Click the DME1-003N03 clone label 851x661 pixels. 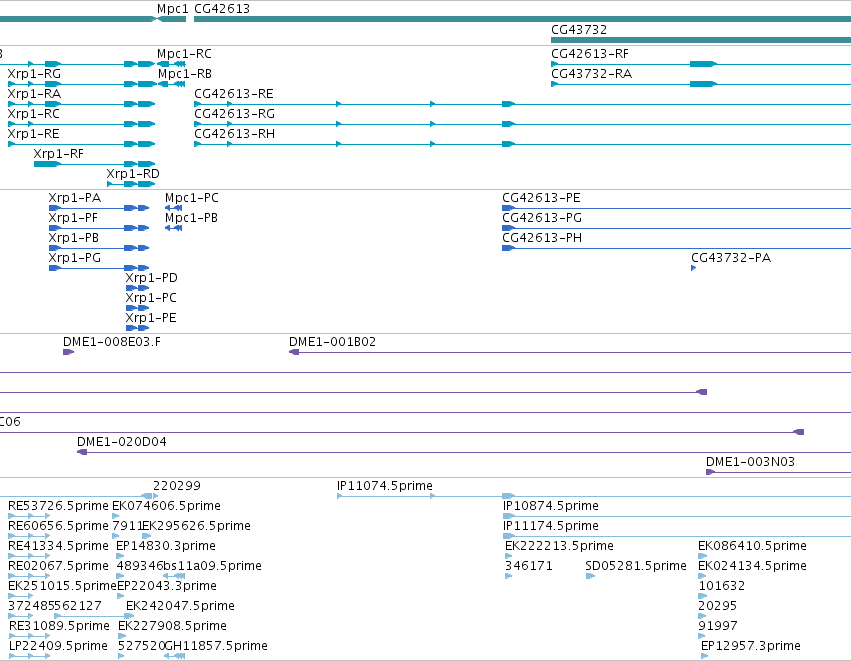pyautogui.click(x=750, y=462)
